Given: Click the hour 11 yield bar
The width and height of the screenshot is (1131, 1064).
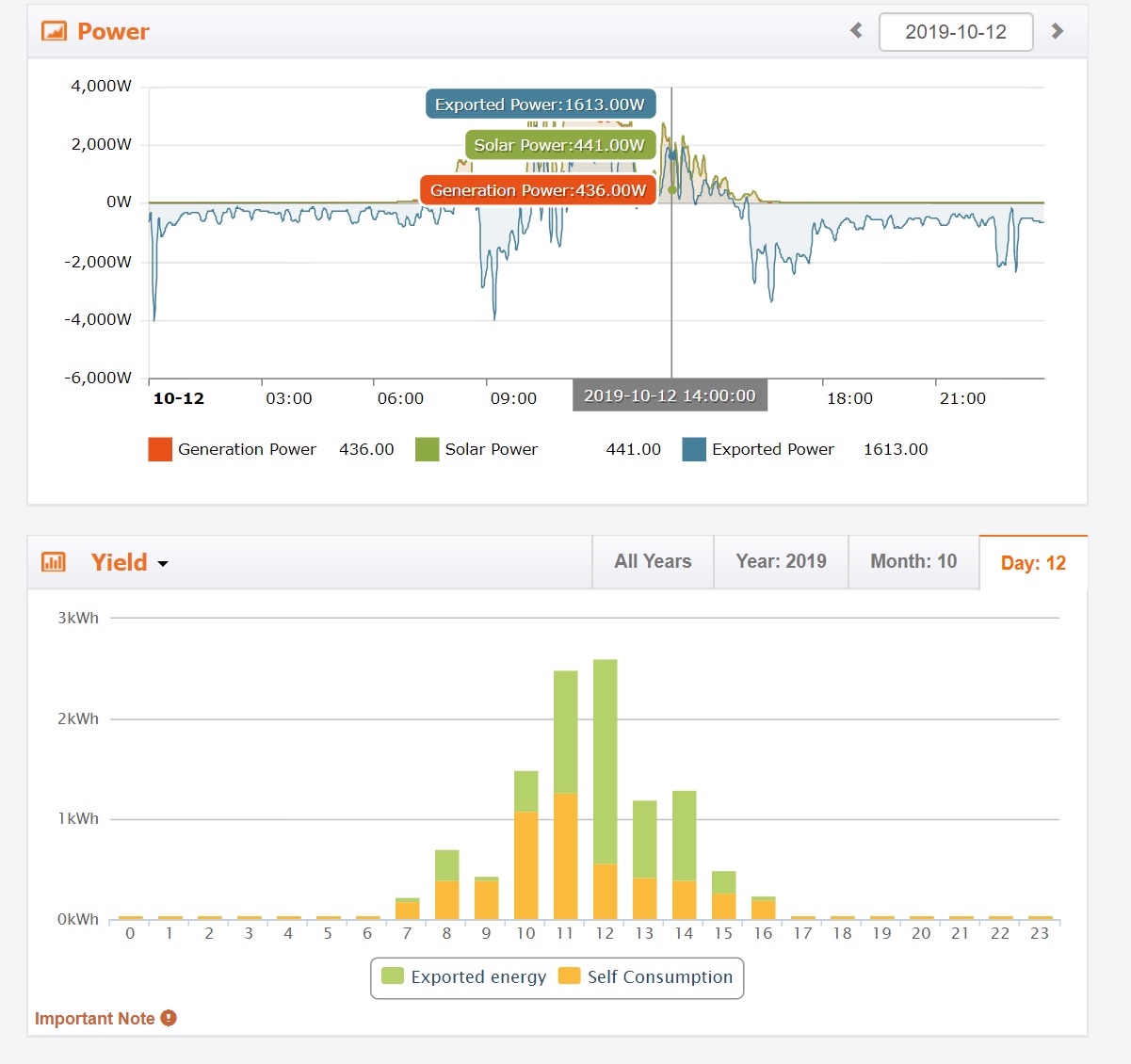Looking at the screenshot, I should [x=565, y=795].
